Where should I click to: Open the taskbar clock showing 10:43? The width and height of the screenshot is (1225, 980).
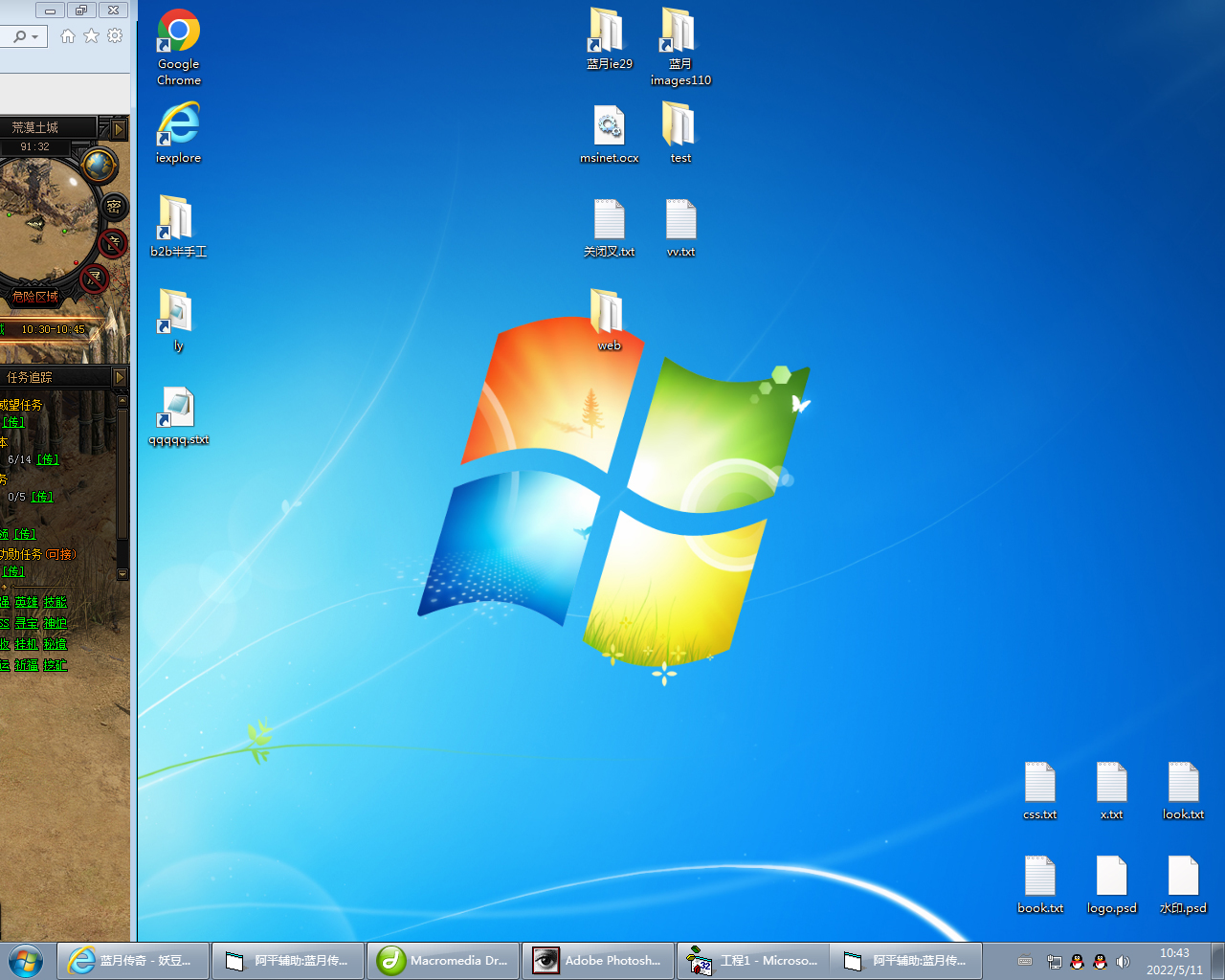(1174, 961)
